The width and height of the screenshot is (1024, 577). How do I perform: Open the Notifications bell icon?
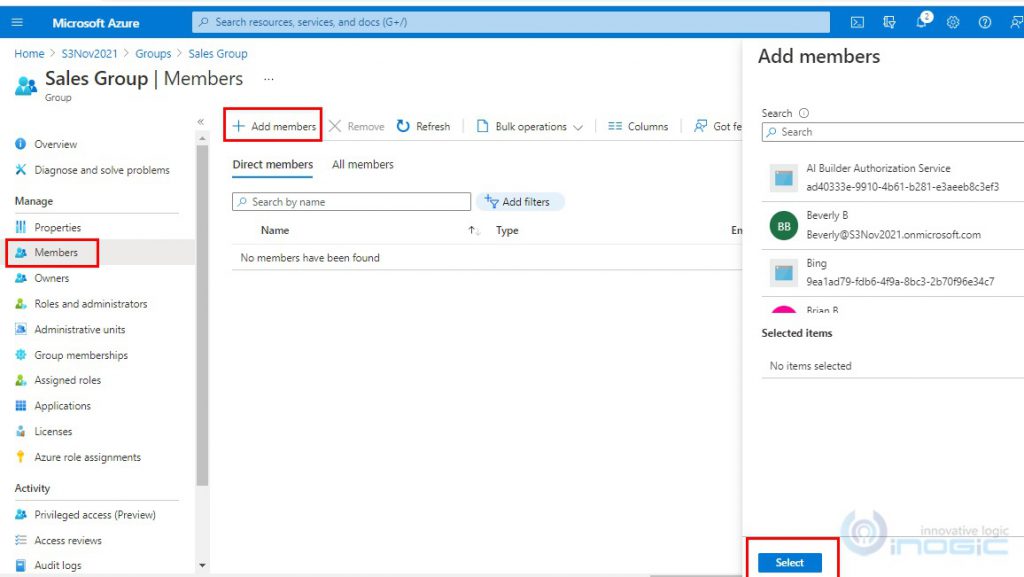[x=921, y=22]
